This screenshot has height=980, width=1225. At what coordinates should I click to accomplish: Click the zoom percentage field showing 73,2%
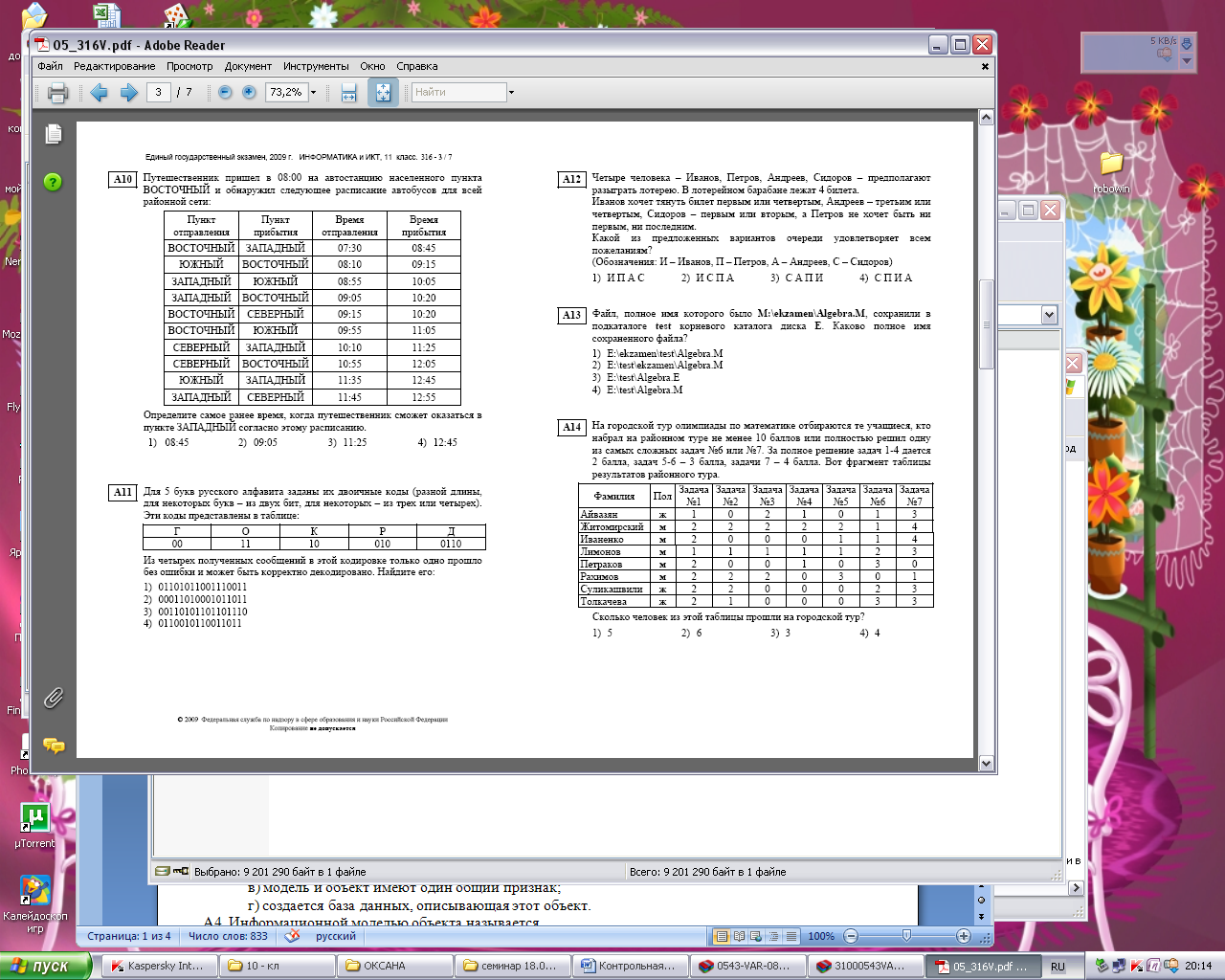point(286,92)
